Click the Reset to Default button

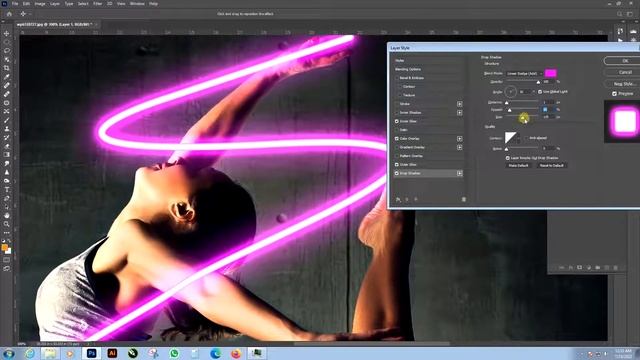pyautogui.click(x=551, y=166)
